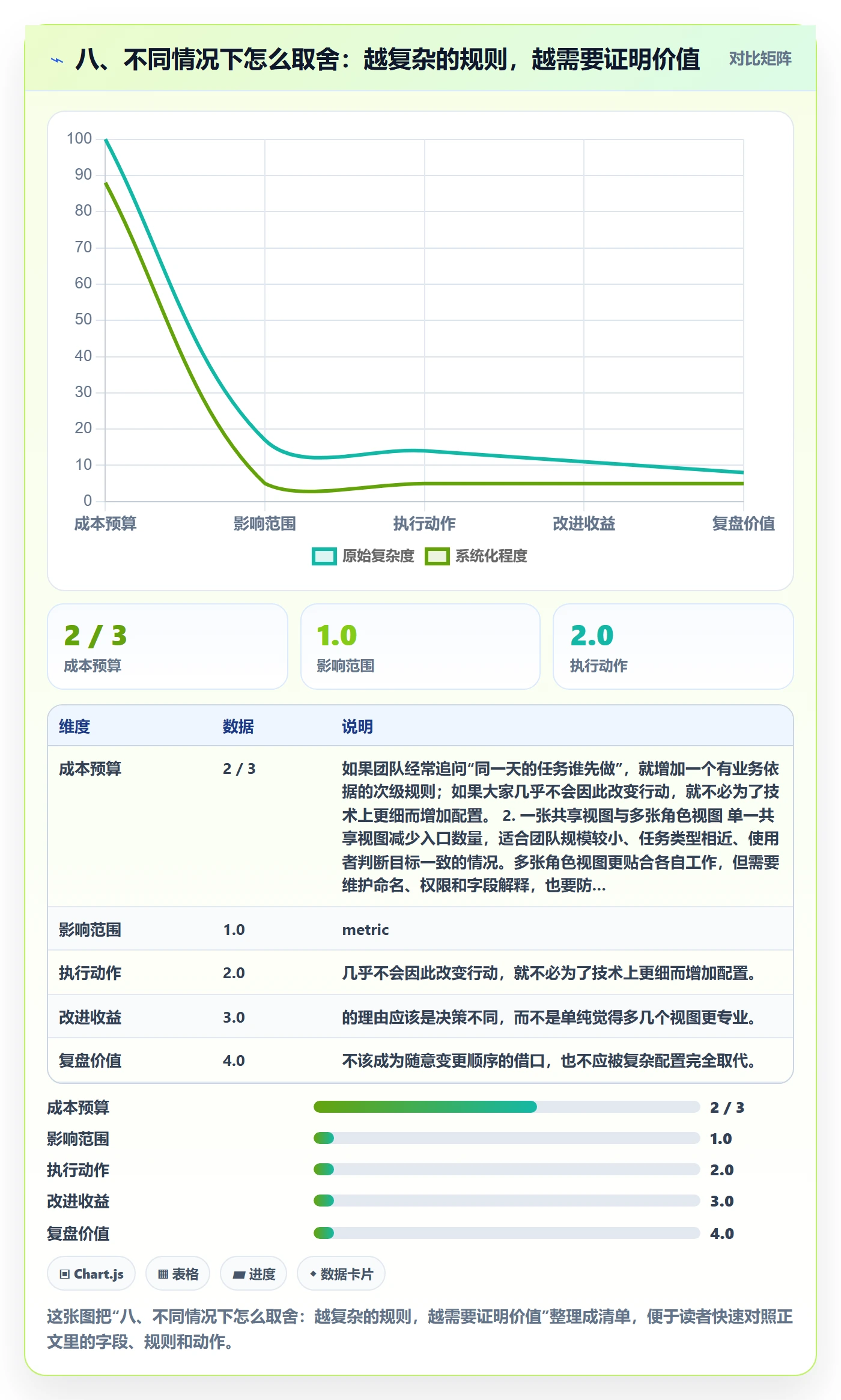This screenshot has width=841, height=1400.
Task: Select the 数据卡片 chip
Action: point(341,1273)
